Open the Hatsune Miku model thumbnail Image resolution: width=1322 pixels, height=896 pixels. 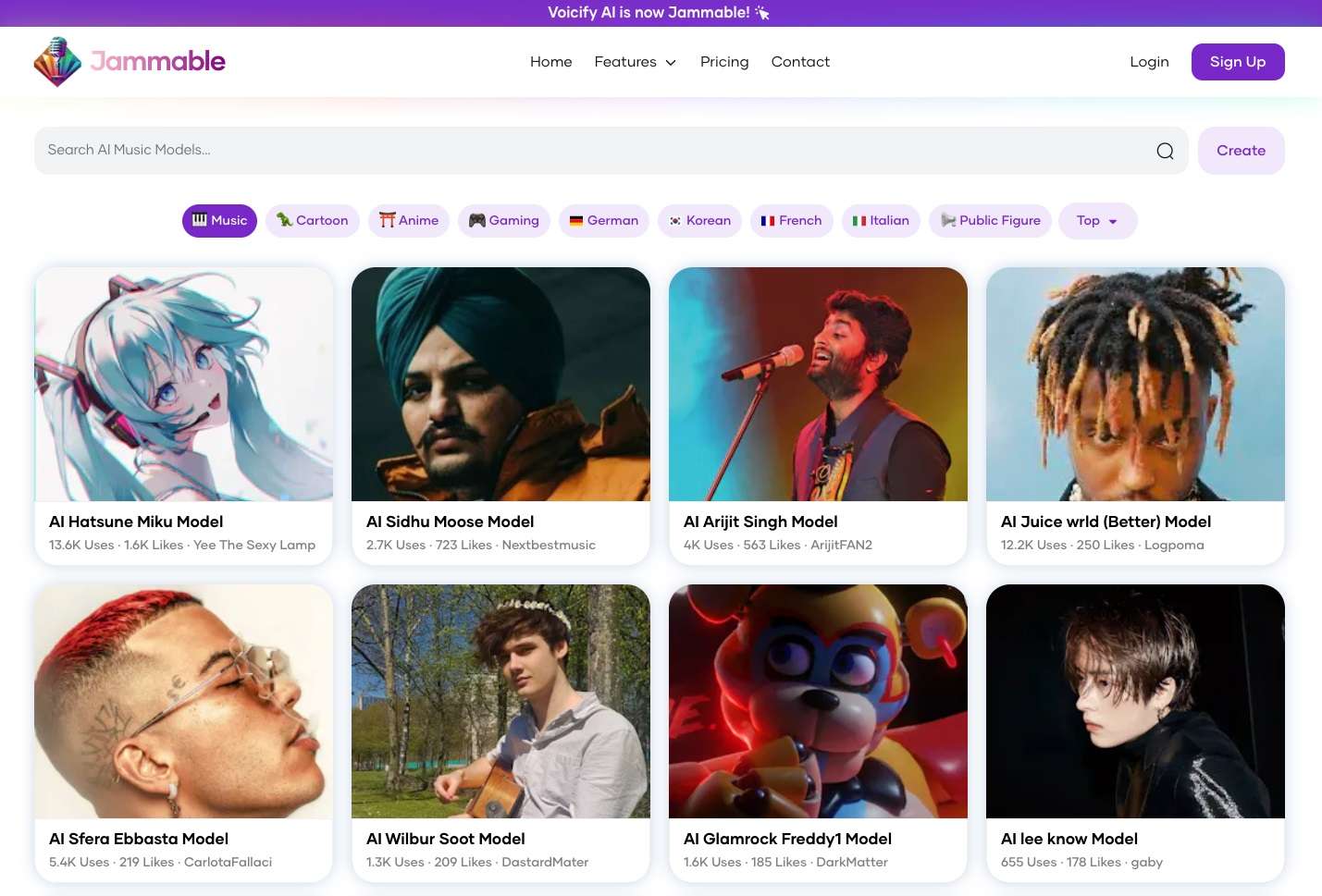pos(184,385)
